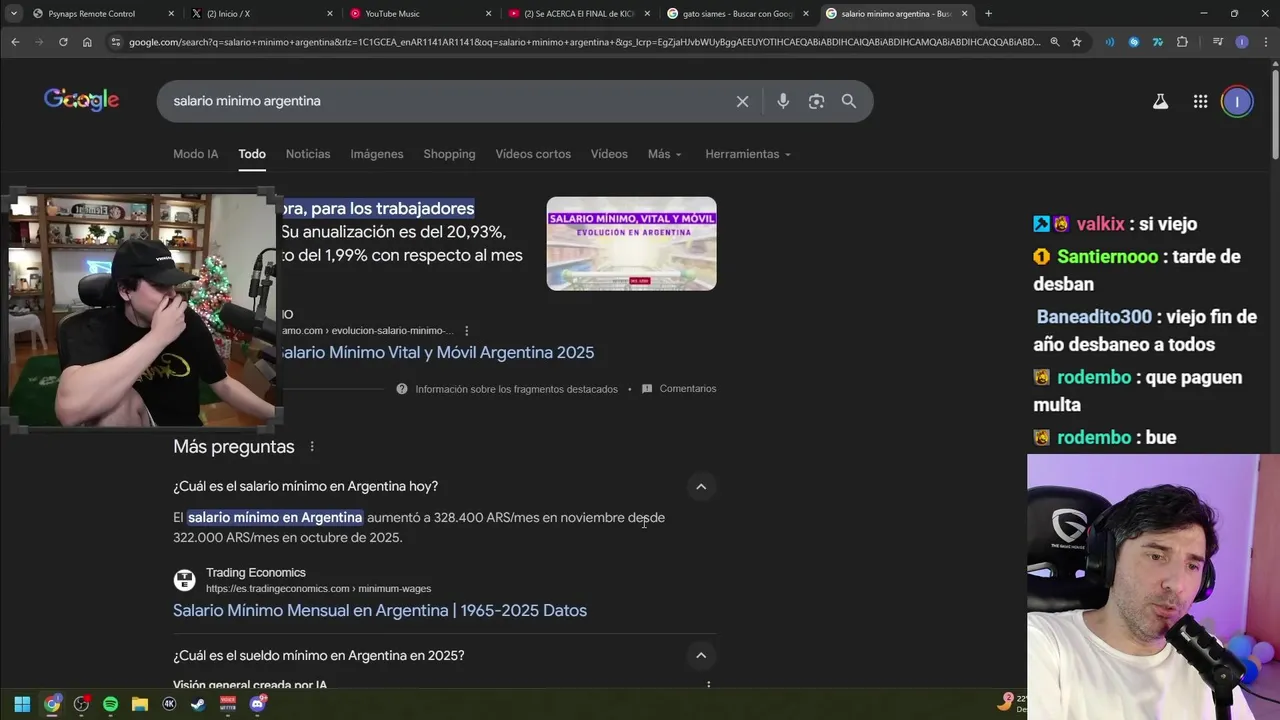This screenshot has height=720, width=1280.
Task: Switch to the Inicio / X browser tab
Action: pyautogui.click(x=262, y=13)
